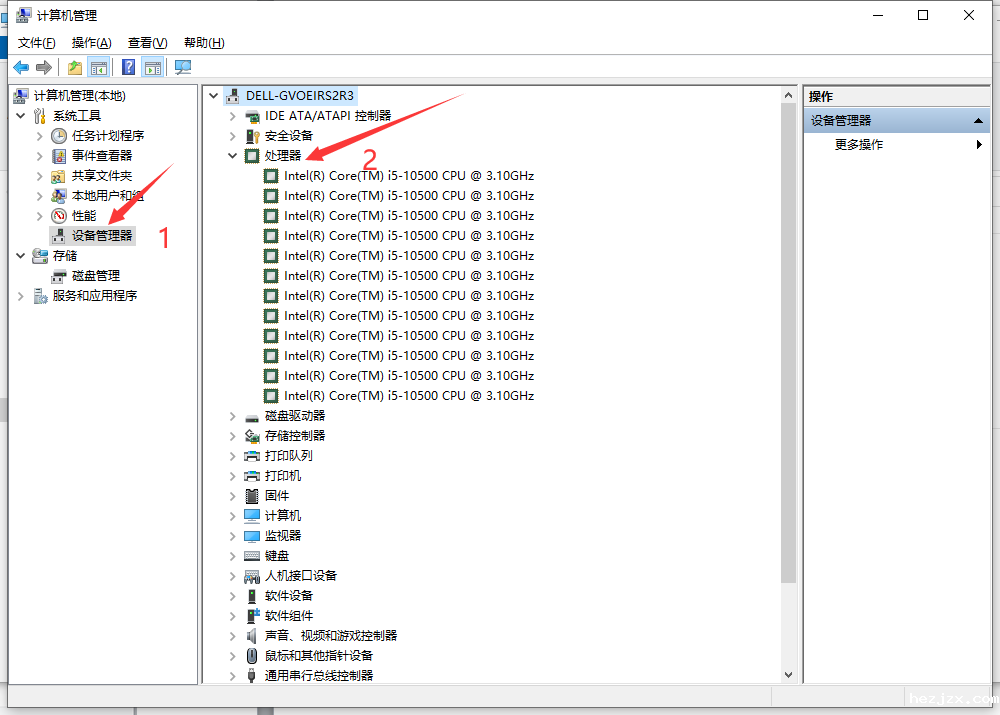1000x715 pixels.
Task: Toggle the Show/Hide console tree icon
Action: (x=99, y=67)
